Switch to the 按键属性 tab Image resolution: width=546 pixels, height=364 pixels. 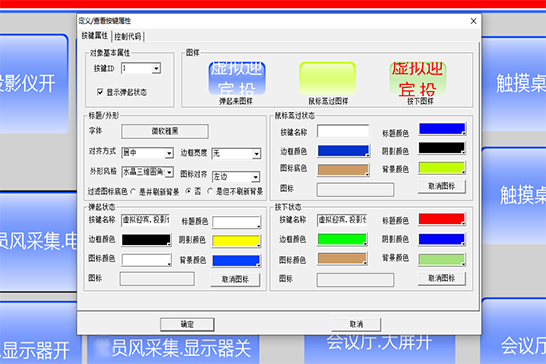(95, 36)
